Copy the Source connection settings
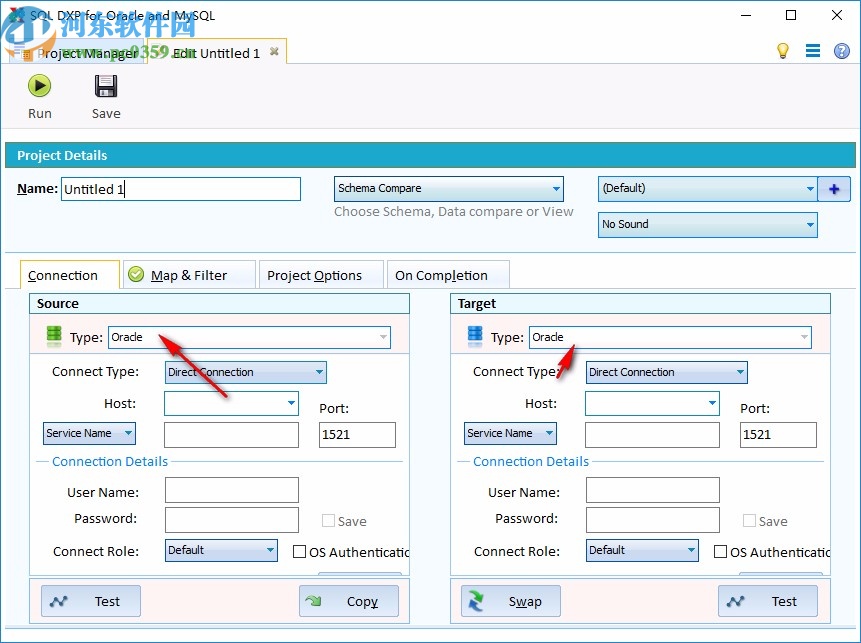861x643 pixels. click(348, 600)
